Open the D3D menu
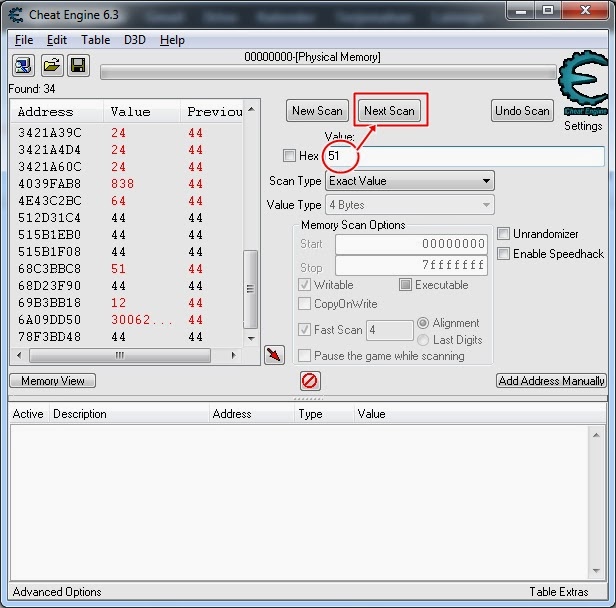 point(135,40)
